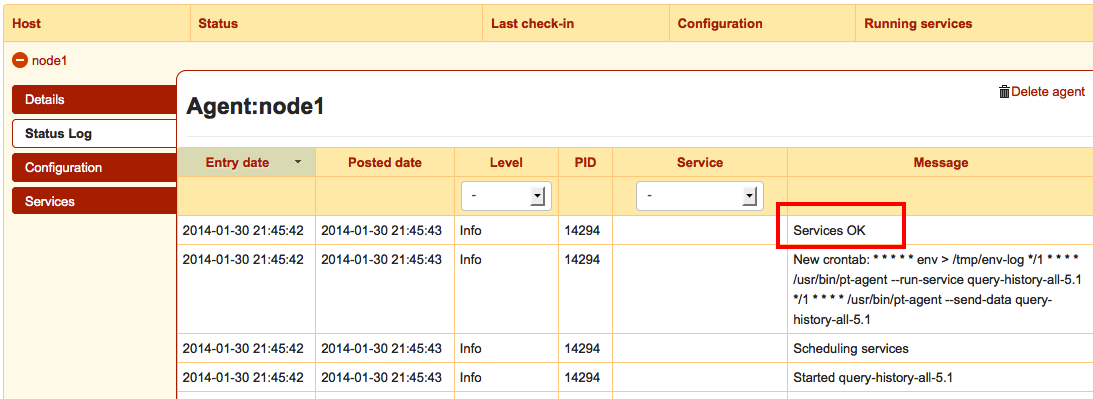Sort by the Level column header
The width and height of the screenshot is (1093, 399).
tap(506, 163)
